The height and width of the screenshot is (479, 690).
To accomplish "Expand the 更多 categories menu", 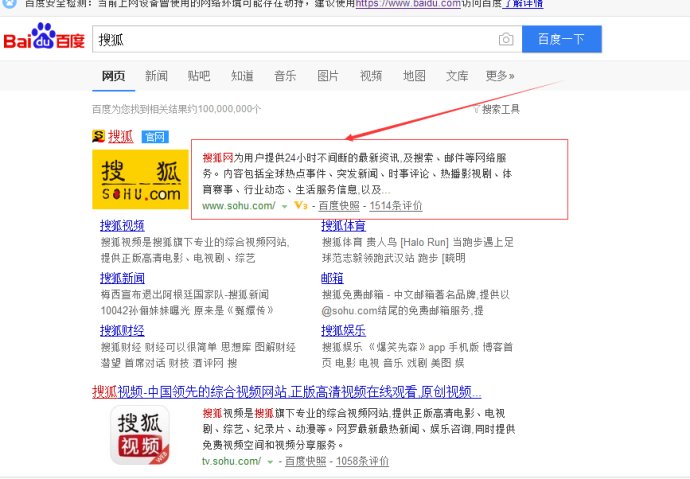I will tap(500, 76).
